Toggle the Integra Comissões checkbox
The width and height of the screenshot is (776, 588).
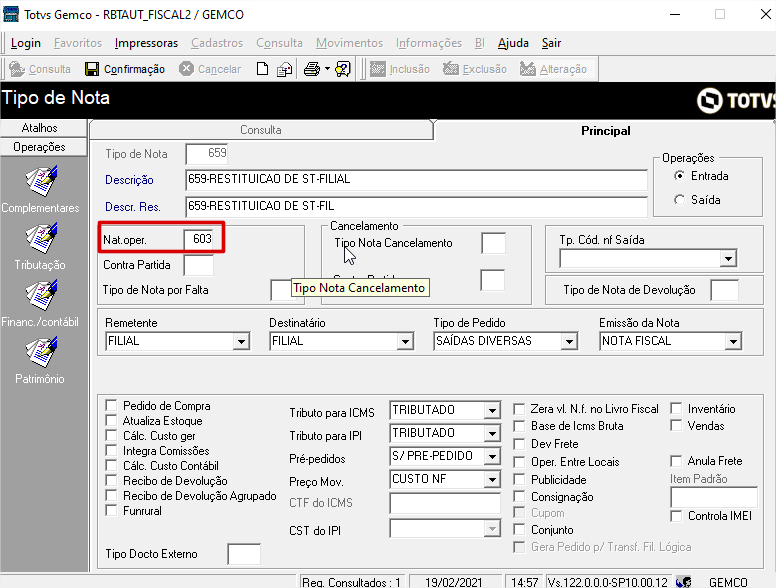111,451
